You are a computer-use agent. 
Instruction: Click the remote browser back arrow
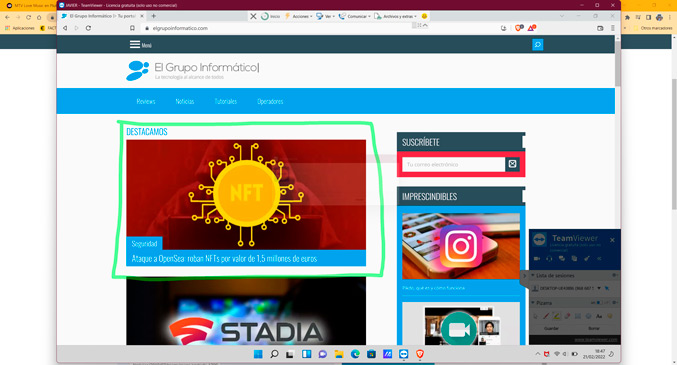(x=65, y=28)
